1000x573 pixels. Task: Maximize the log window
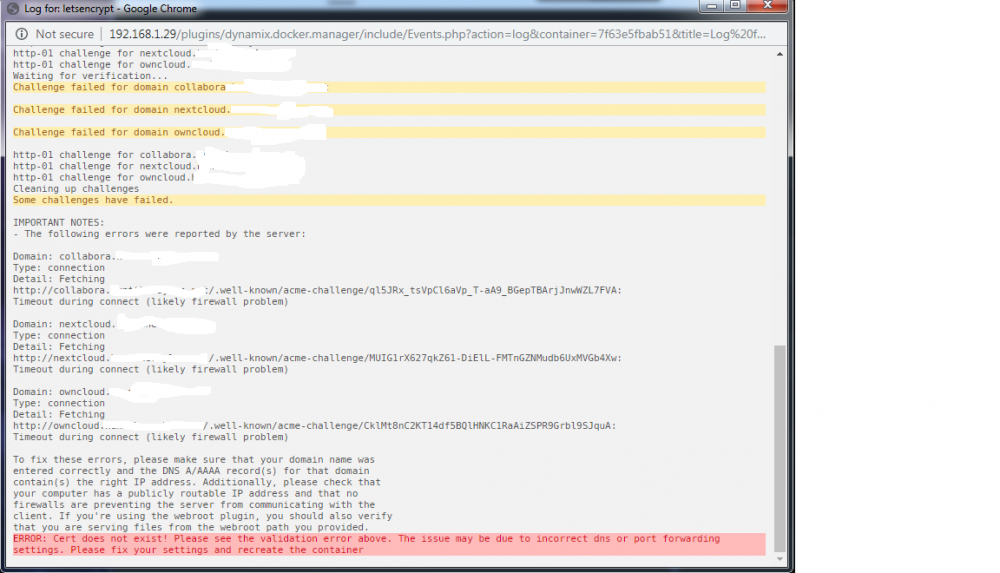[735, 6]
